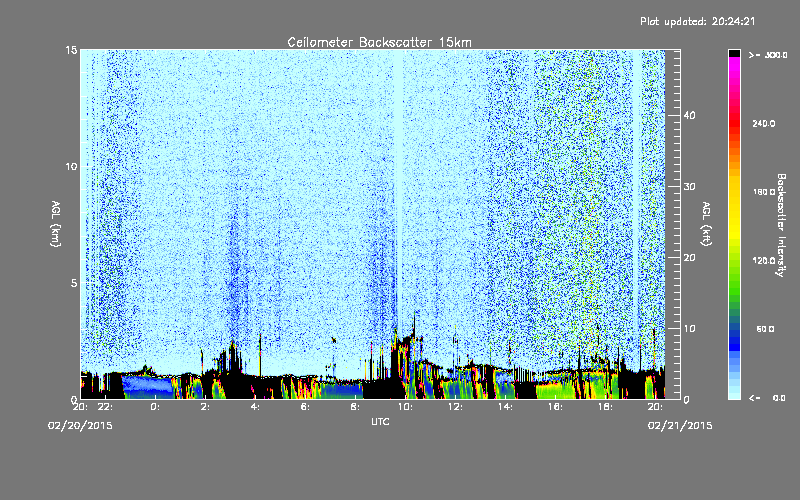Click the "4:" hour tick on time axis

click(x=255, y=407)
